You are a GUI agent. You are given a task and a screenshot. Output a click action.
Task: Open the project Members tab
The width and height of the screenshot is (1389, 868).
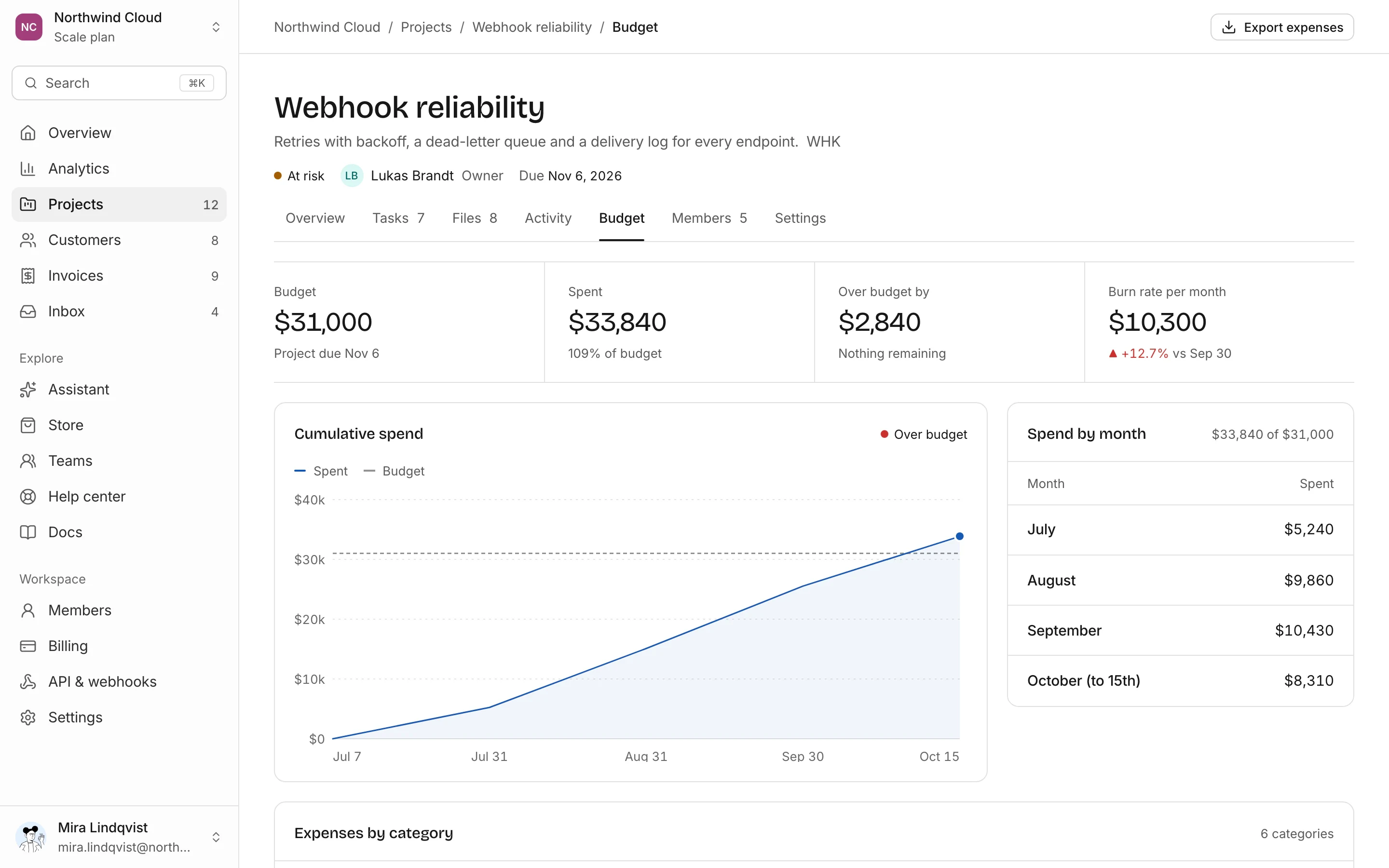(709, 218)
